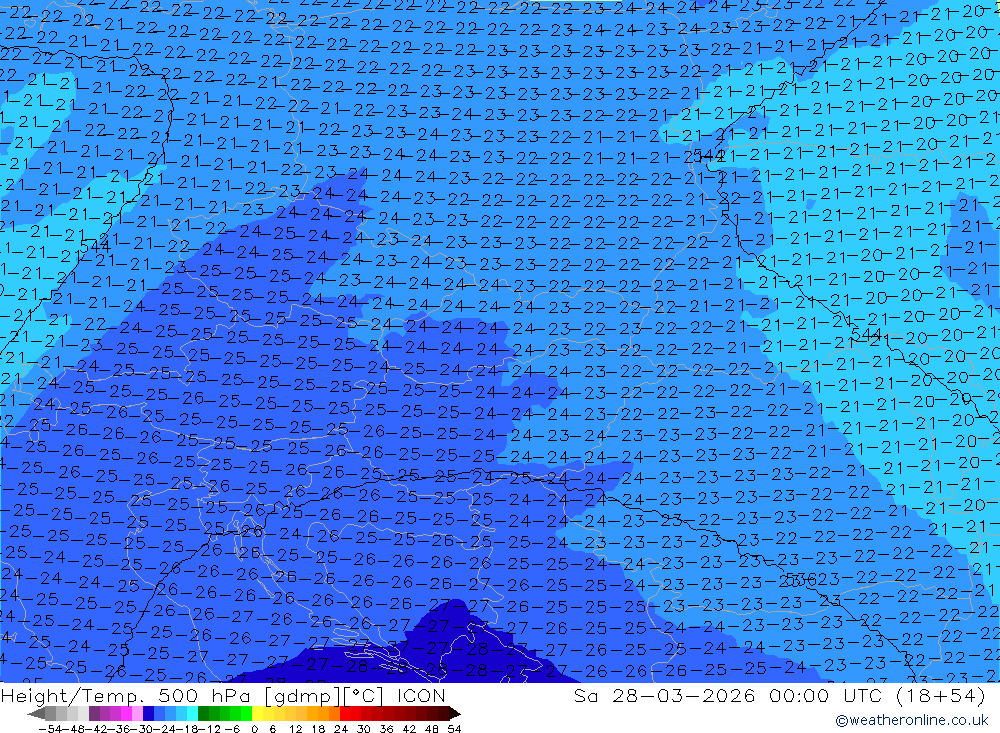
Task: Select the first yellow swatch above the 0 label
Action: coord(258,713)
